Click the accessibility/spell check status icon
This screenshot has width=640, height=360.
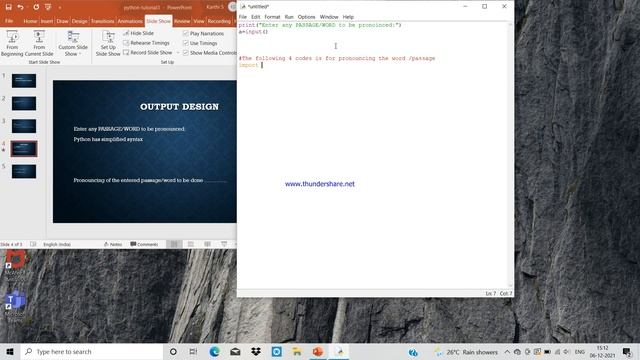tap(33, 244)
